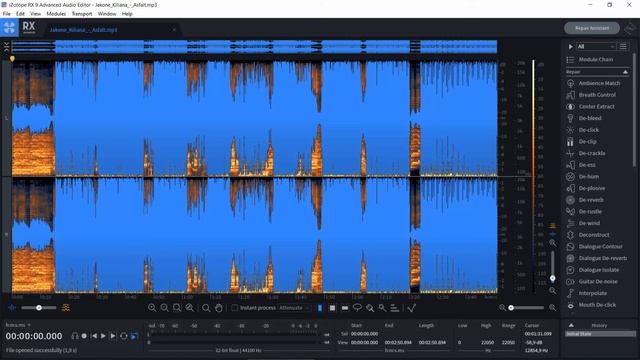Launch the Repair Assistant
The width and height of the screenshot is (640, 360).
coord(592,28)
